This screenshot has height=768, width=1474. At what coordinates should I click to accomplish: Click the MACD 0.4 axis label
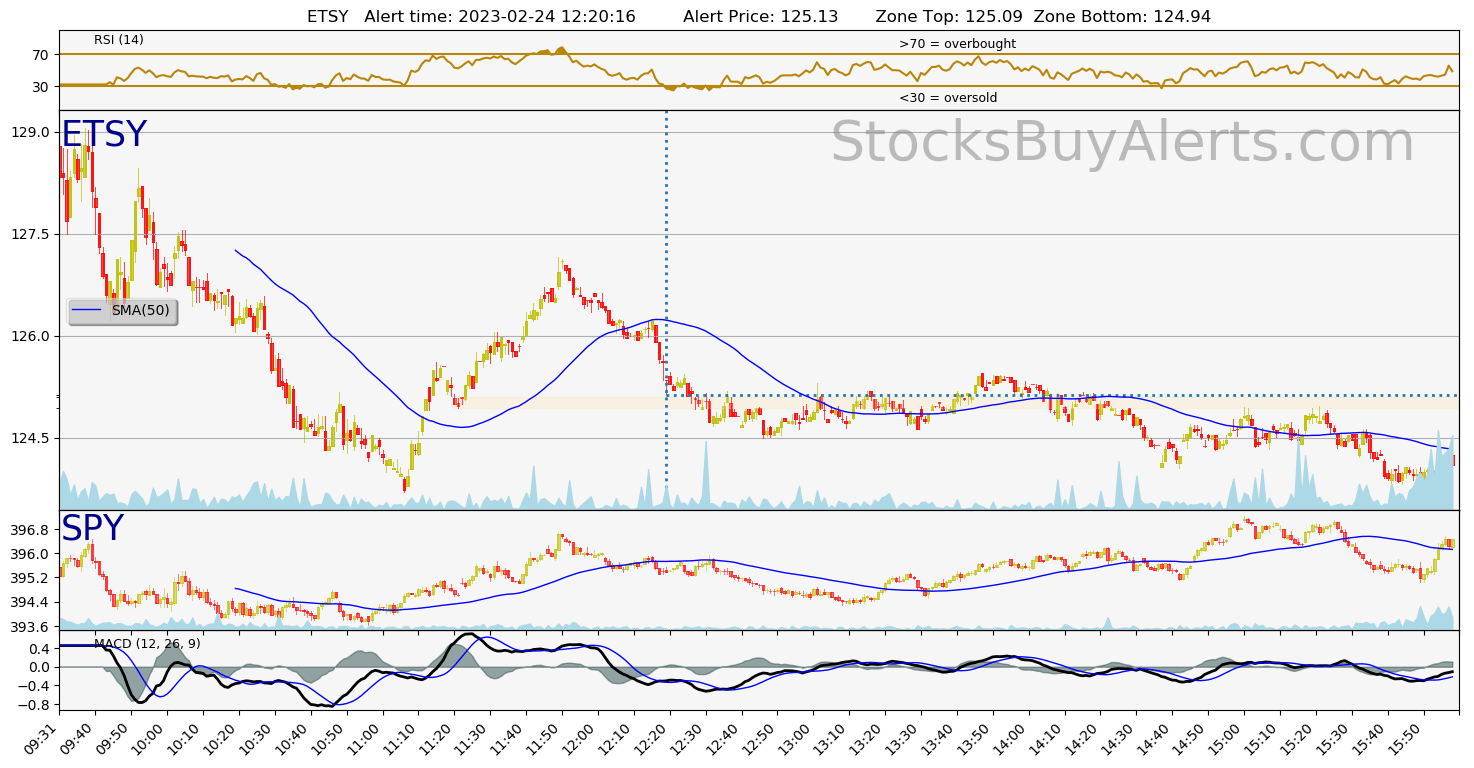[40, 647]
